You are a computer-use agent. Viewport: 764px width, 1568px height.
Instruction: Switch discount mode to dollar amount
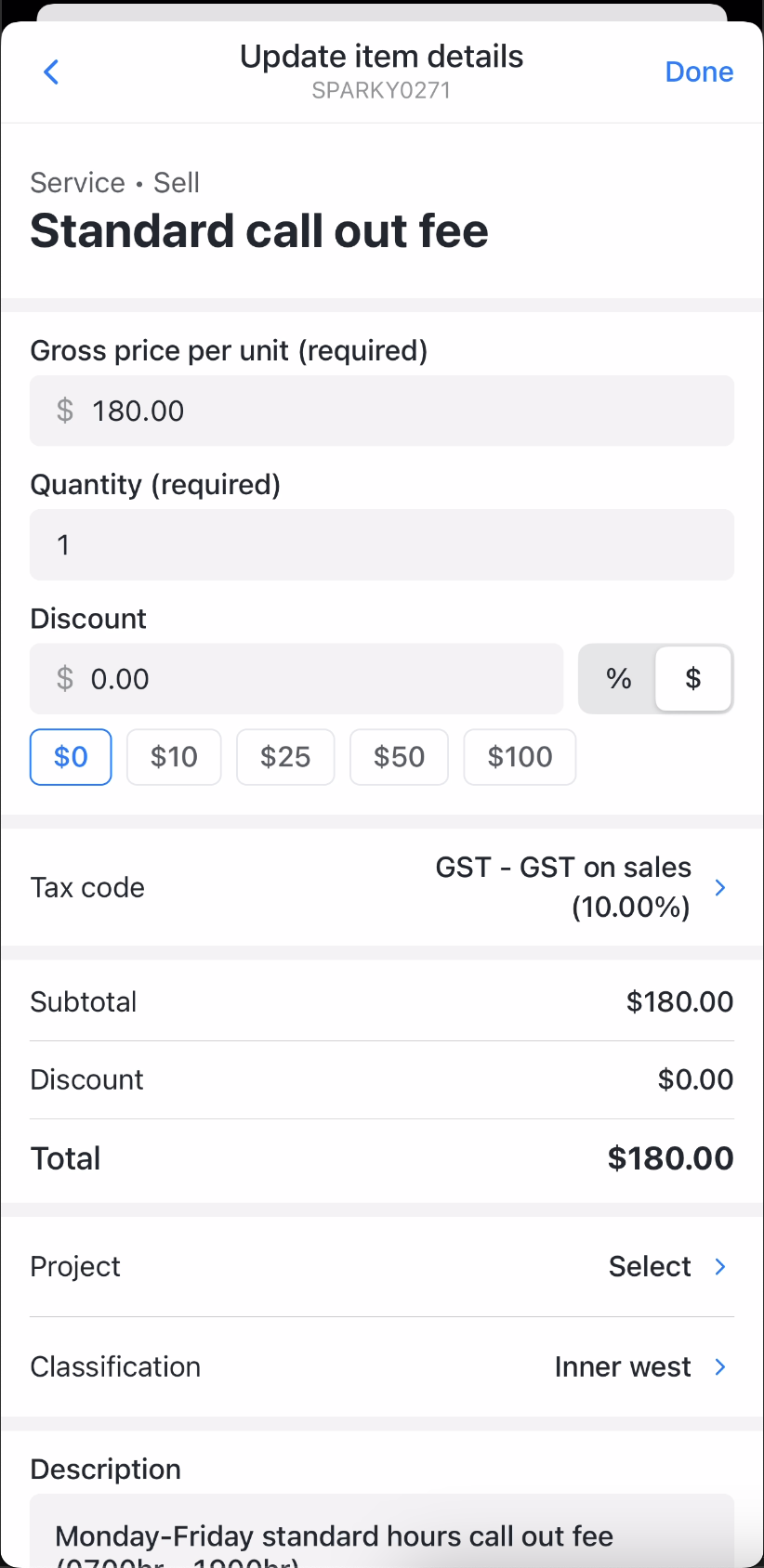[x=693, y=678]
